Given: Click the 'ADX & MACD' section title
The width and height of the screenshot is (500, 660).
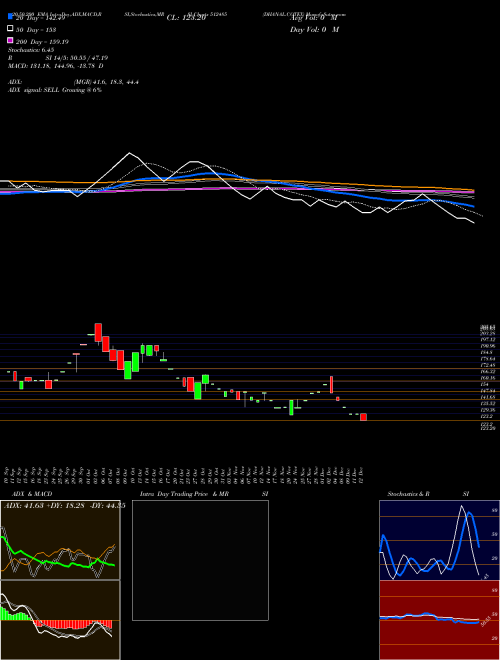Looking at the screenshot, I should [x=32, y=494].
